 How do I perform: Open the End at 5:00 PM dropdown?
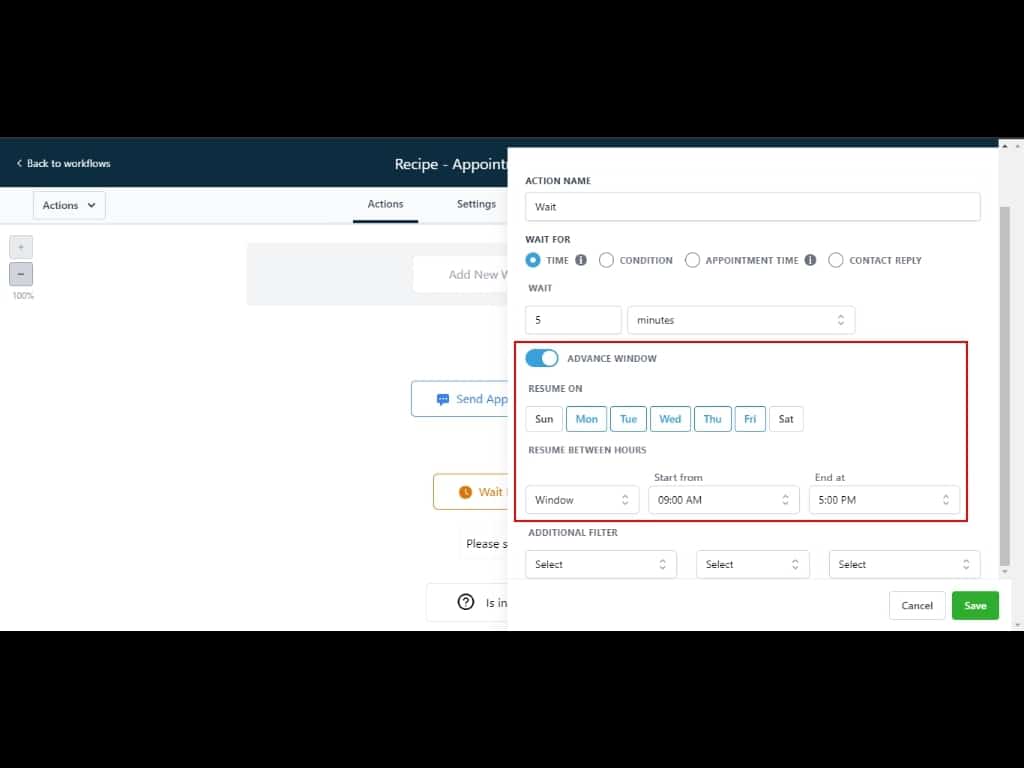pyautogui.click(x=884, y=500)
